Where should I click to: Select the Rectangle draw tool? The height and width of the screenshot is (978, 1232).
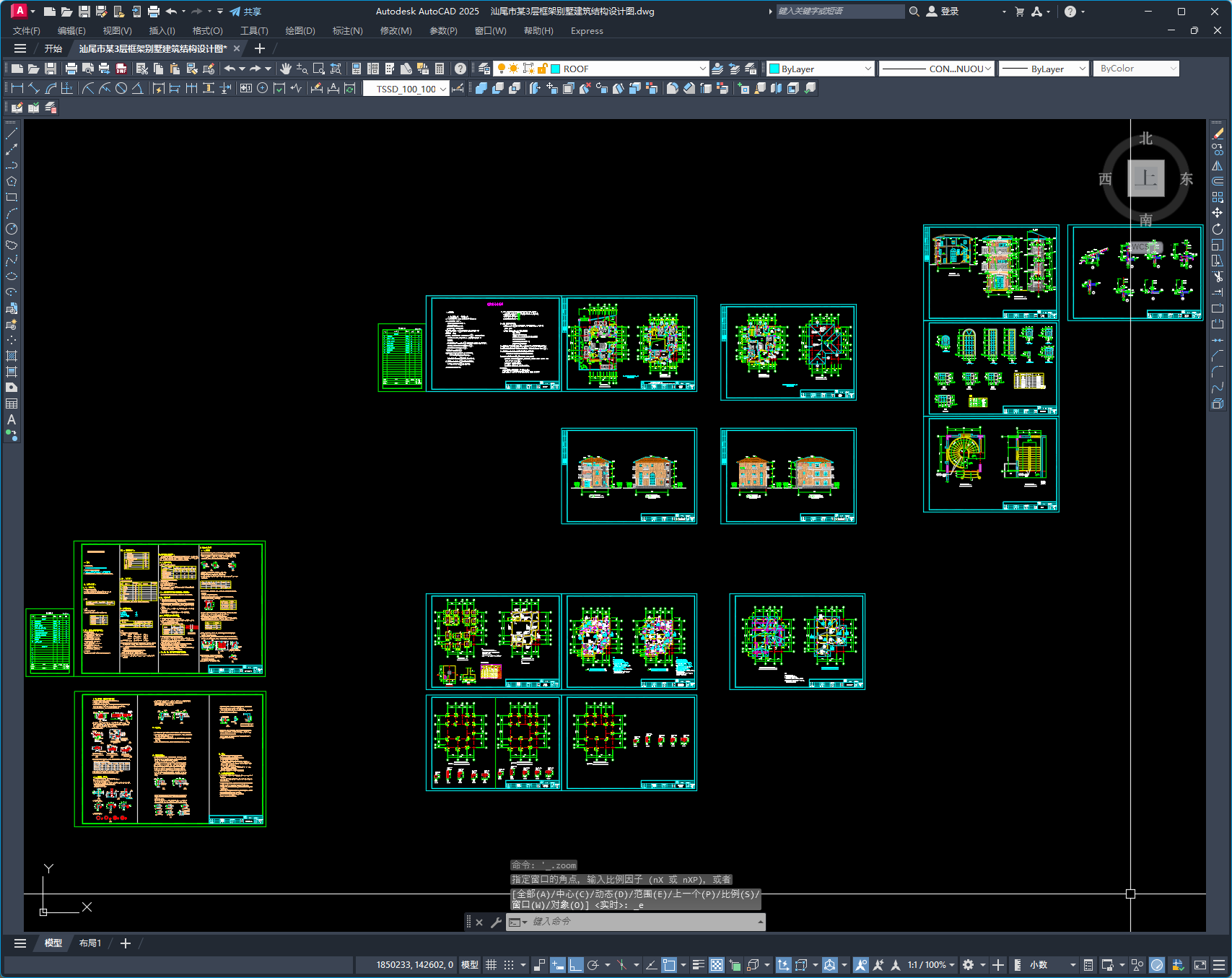point(12,197)
